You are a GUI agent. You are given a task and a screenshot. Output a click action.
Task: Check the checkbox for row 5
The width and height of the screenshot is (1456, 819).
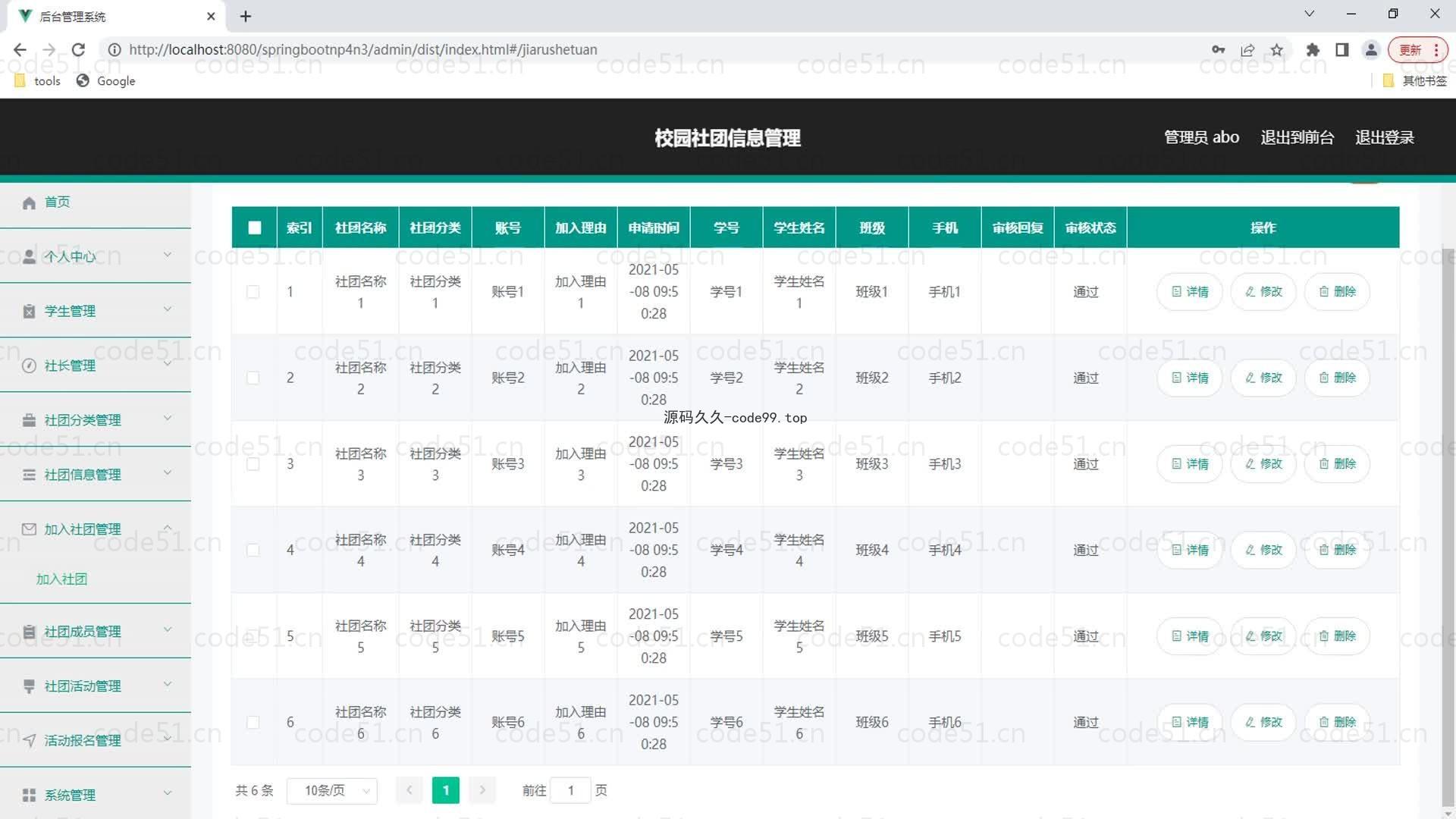[253, 636]
